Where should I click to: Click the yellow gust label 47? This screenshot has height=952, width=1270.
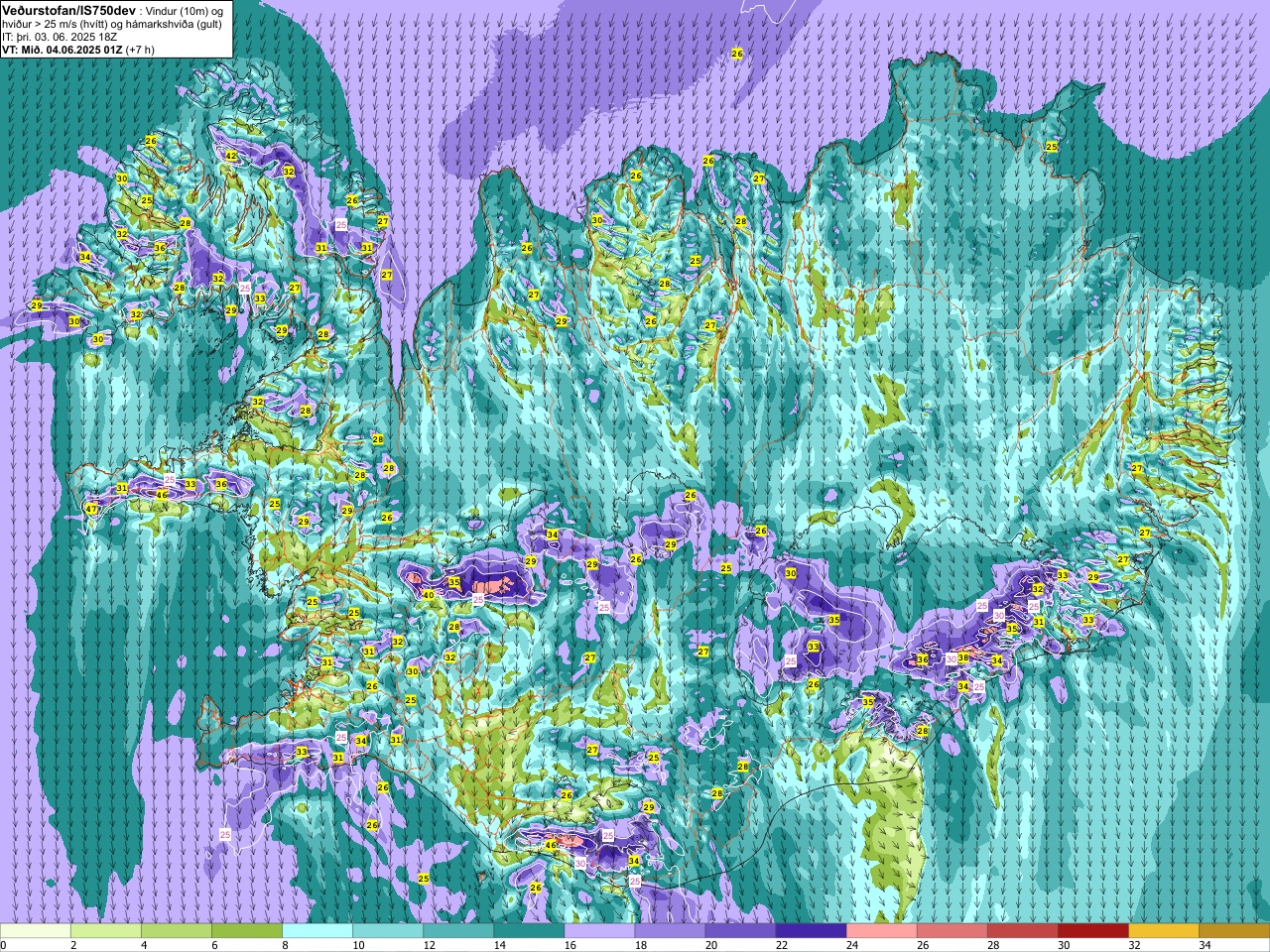pos(91,509)
